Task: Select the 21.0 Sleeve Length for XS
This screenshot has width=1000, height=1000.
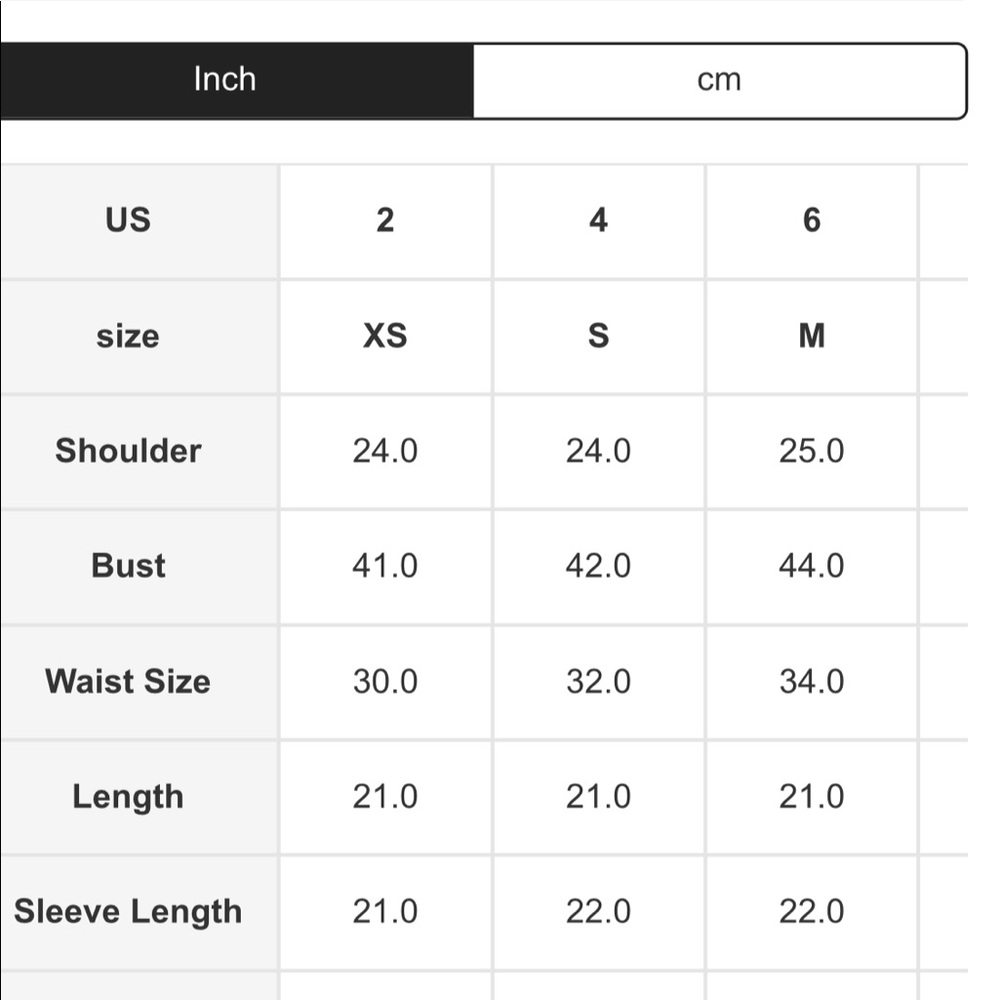Action: click(x=385, y=912)
